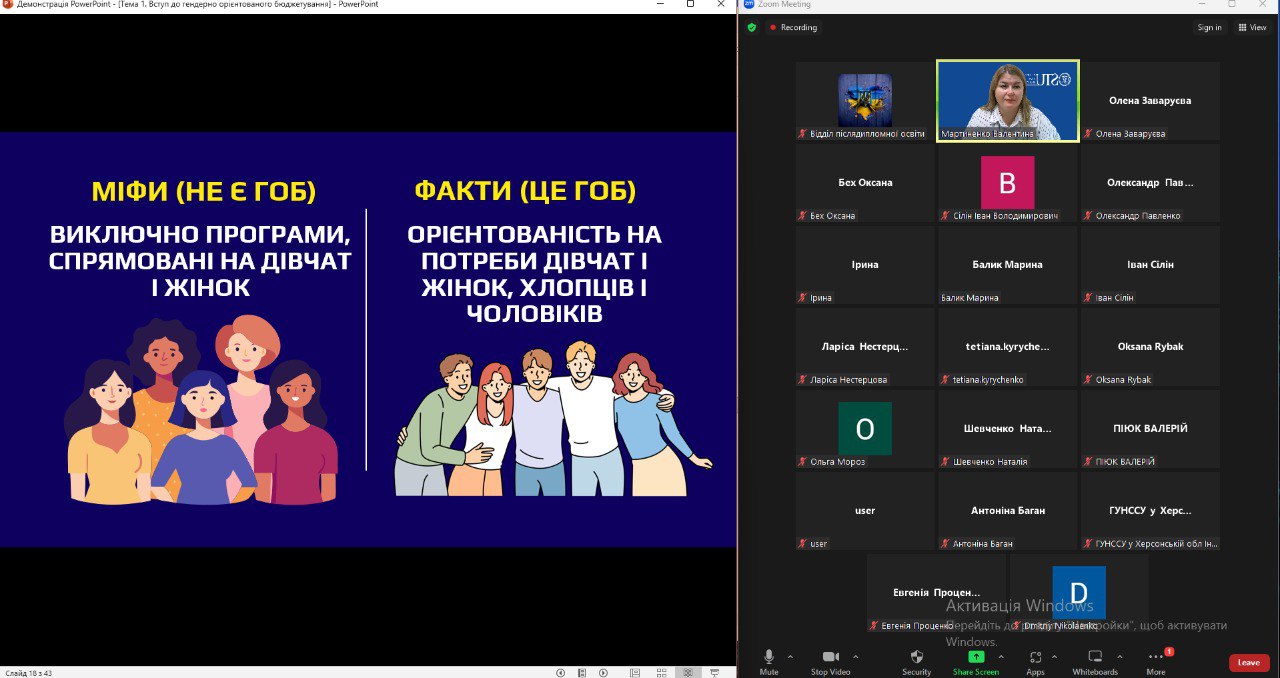This screenshot has height=678, width=1280.
Task: Toggle the microphone Mute button
Action: 769,657
